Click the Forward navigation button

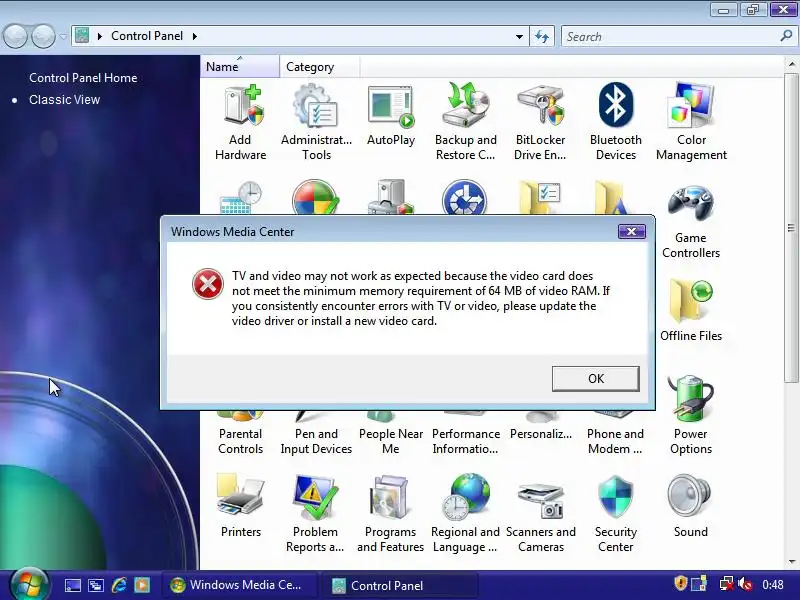click(x=43, y=36)
